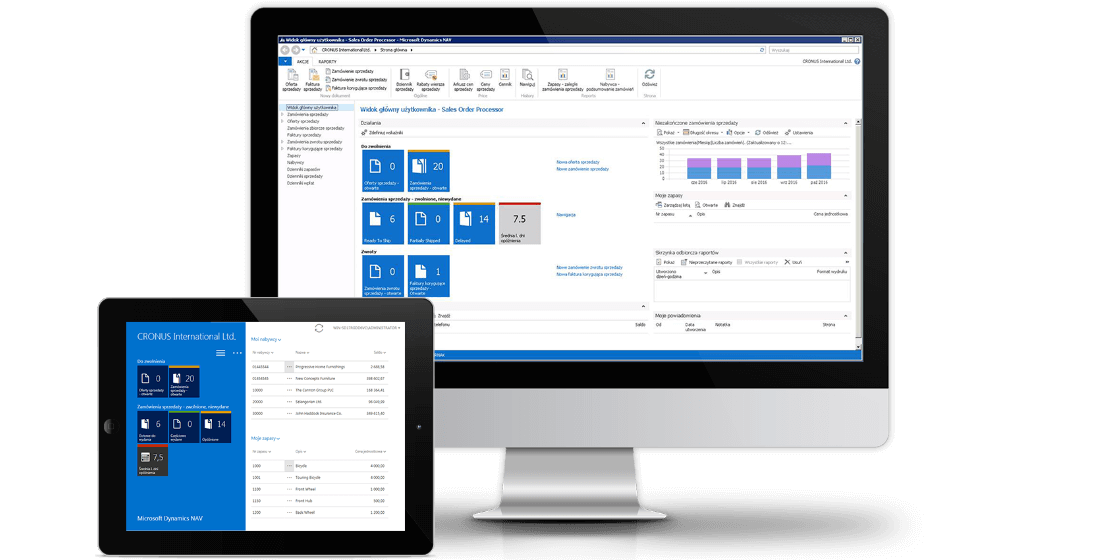Click Nowa oferta sprzedaży link

tap(578, 162)
